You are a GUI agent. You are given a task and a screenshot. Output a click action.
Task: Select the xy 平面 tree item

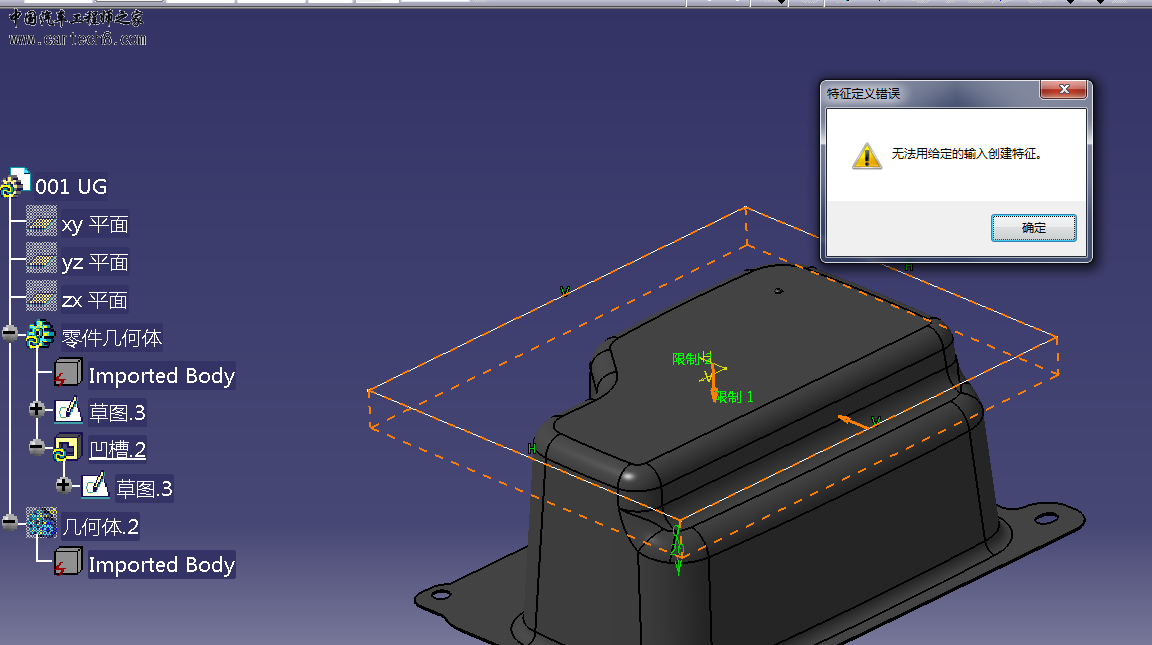[x=95, y=225]
